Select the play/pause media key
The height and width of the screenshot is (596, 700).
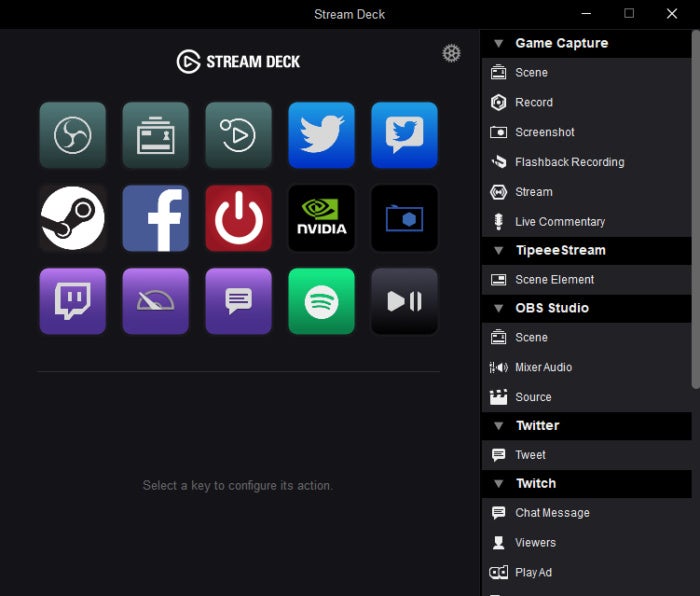pyautogui.click(x=404, y=301)
